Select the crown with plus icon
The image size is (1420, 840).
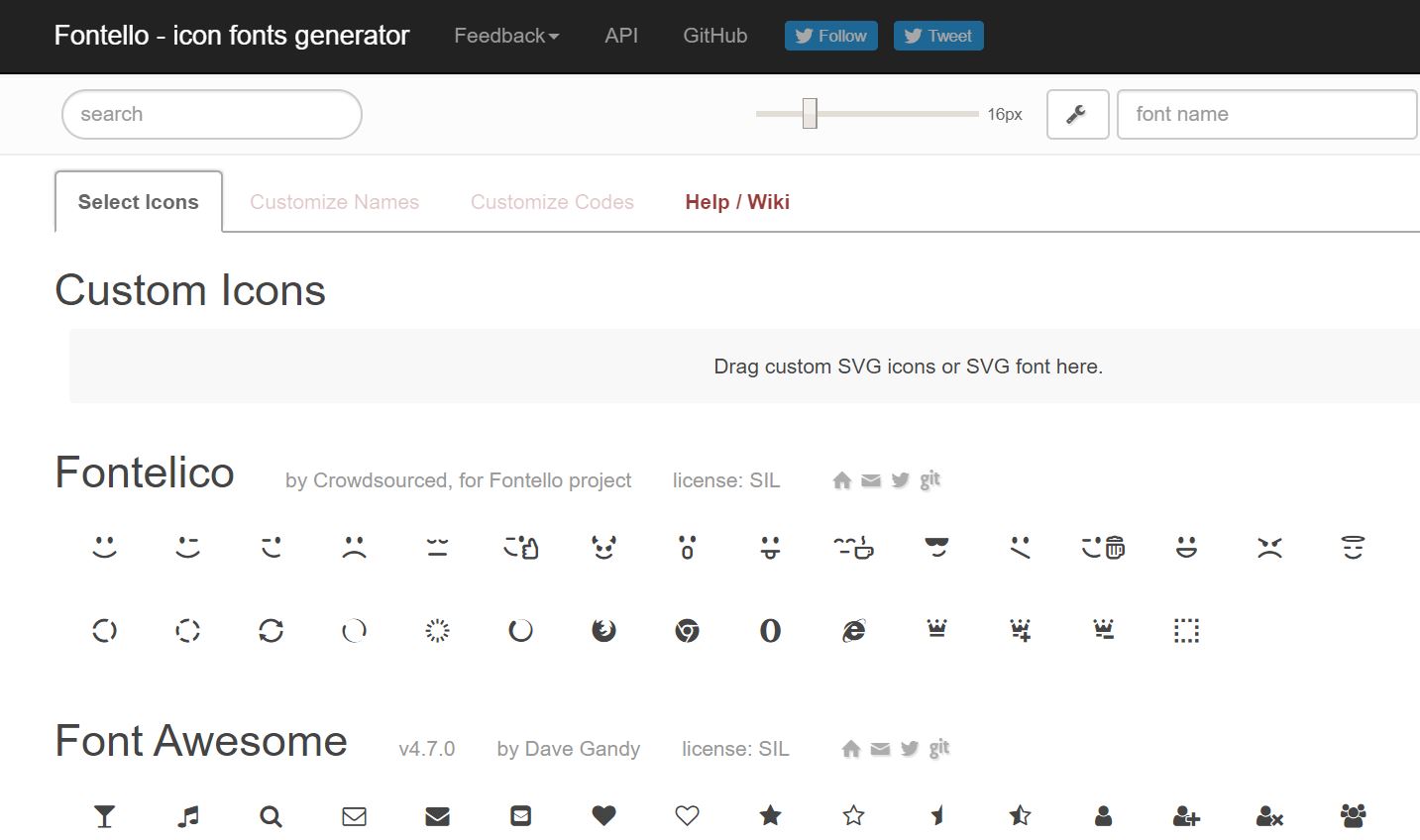point(1021,630)
